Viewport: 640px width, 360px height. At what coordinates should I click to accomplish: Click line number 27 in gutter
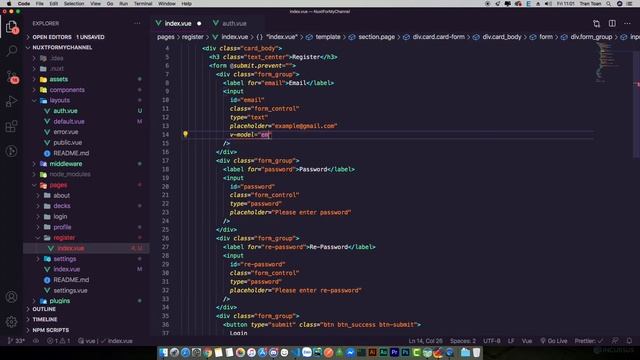point(165,247)
